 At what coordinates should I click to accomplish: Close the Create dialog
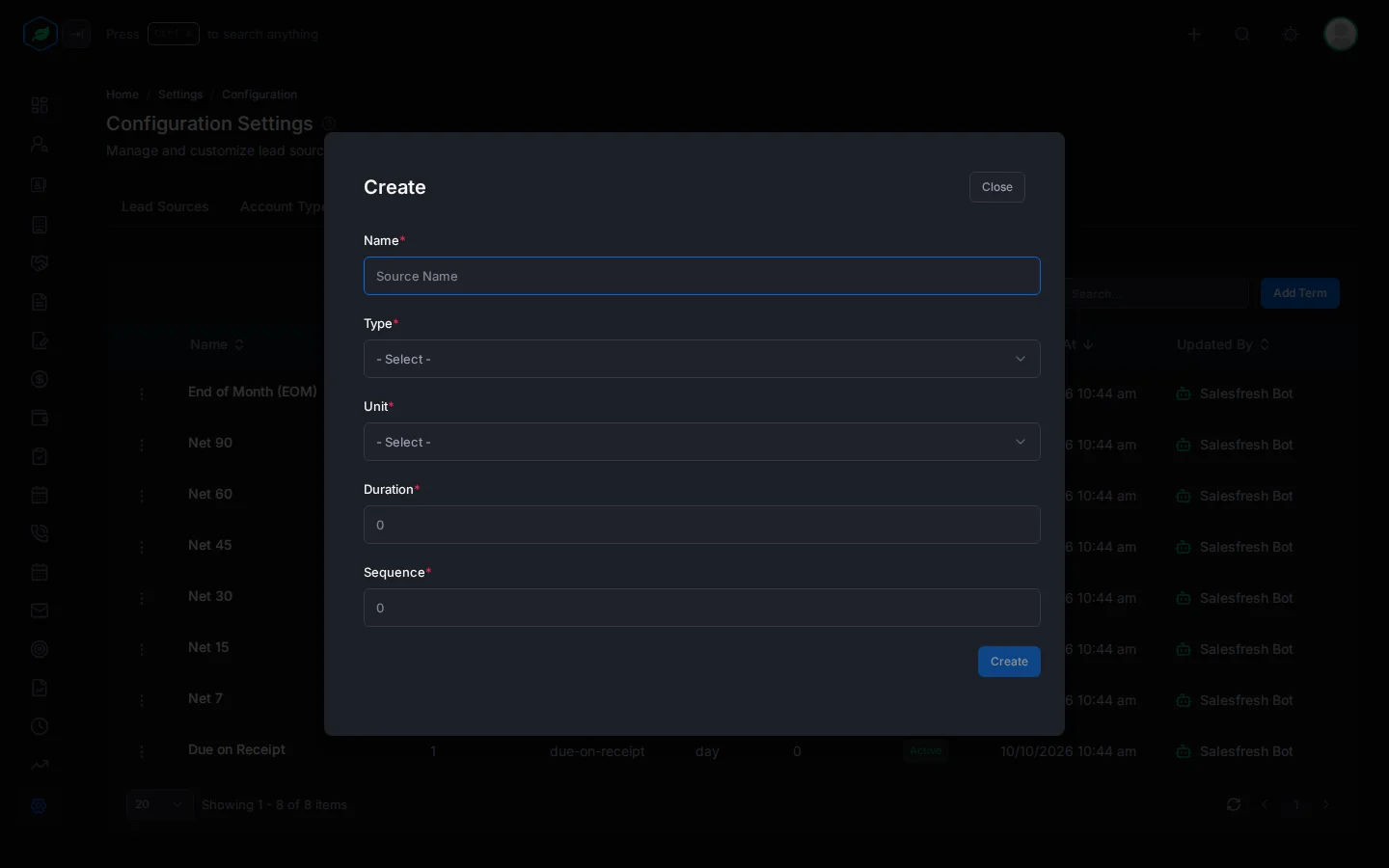(996, 187)
